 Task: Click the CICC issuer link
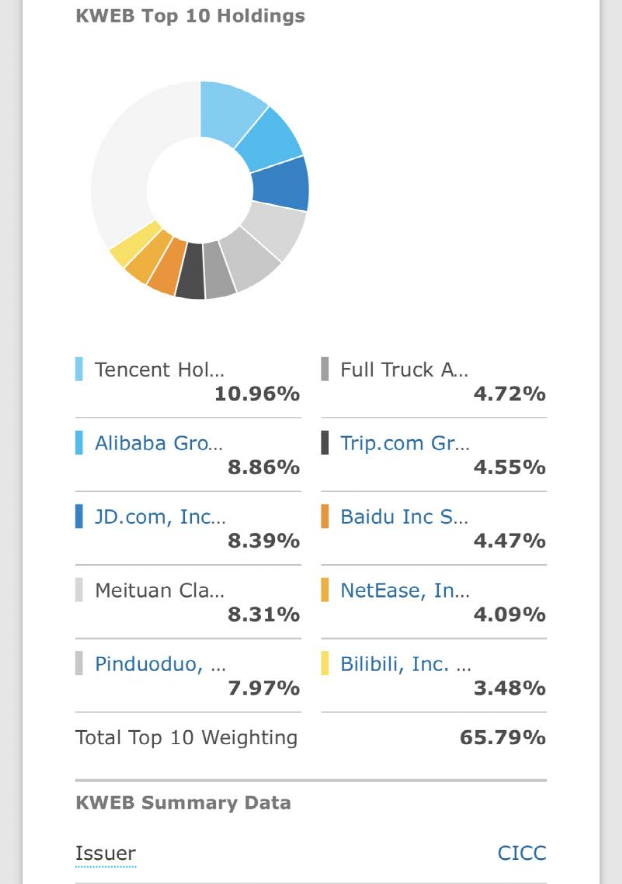[522, 853]
